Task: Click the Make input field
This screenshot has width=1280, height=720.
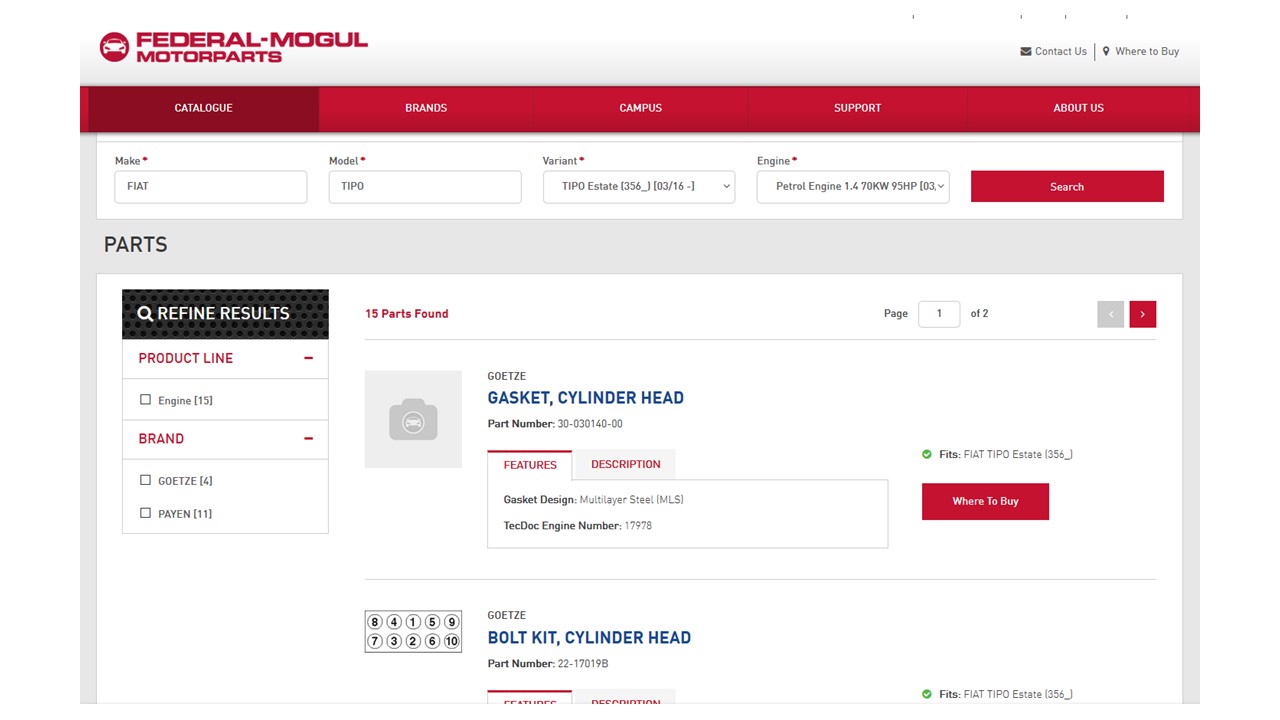Action: click(x=210, y=187)
